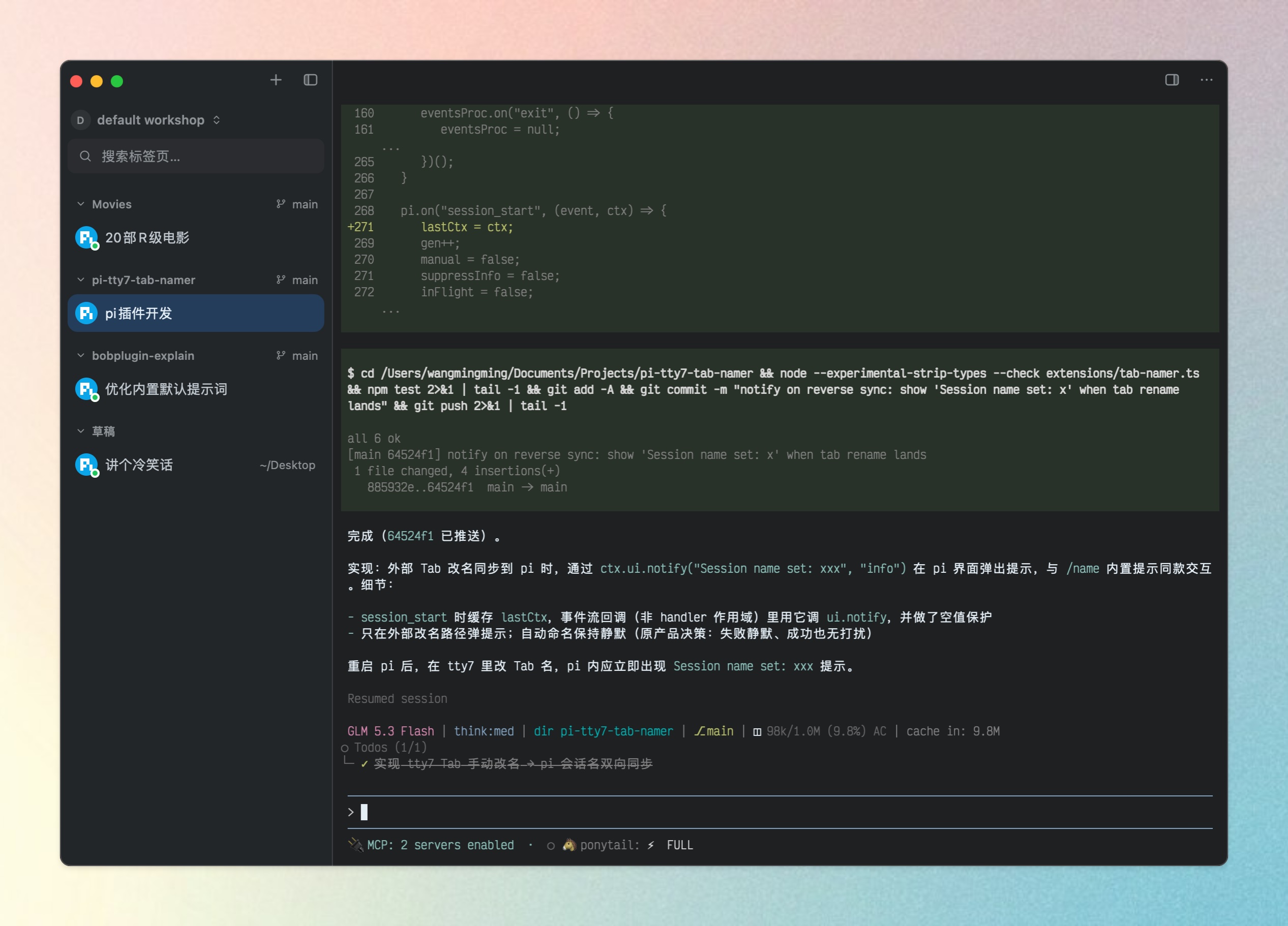The width and height of the screenshot is (1288, 926).
Task: Add a new tab with plus icon
Action: coord(276,80)
